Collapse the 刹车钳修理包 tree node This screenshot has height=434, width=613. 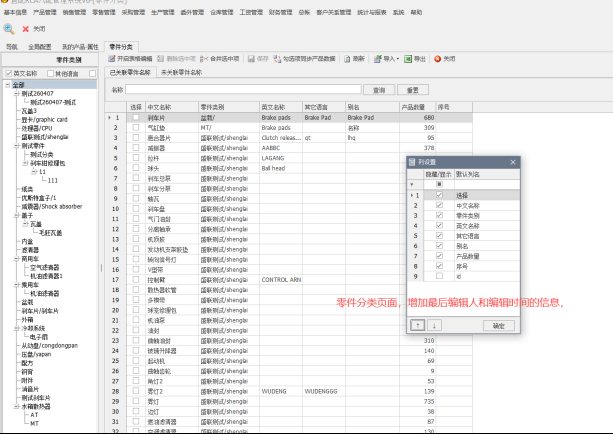(x=25, y=163)
